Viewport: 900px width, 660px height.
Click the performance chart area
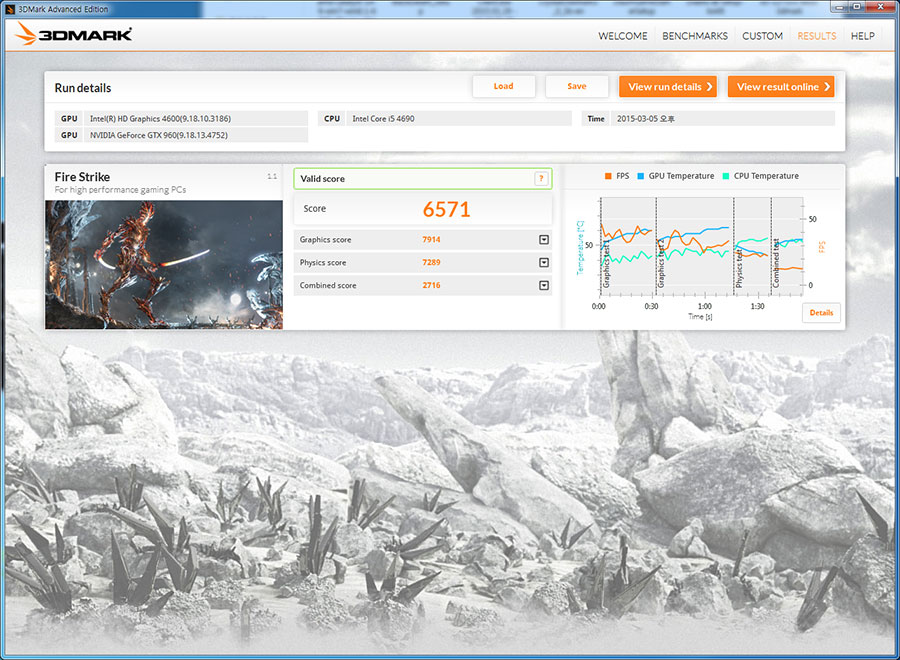click(701, 247)
